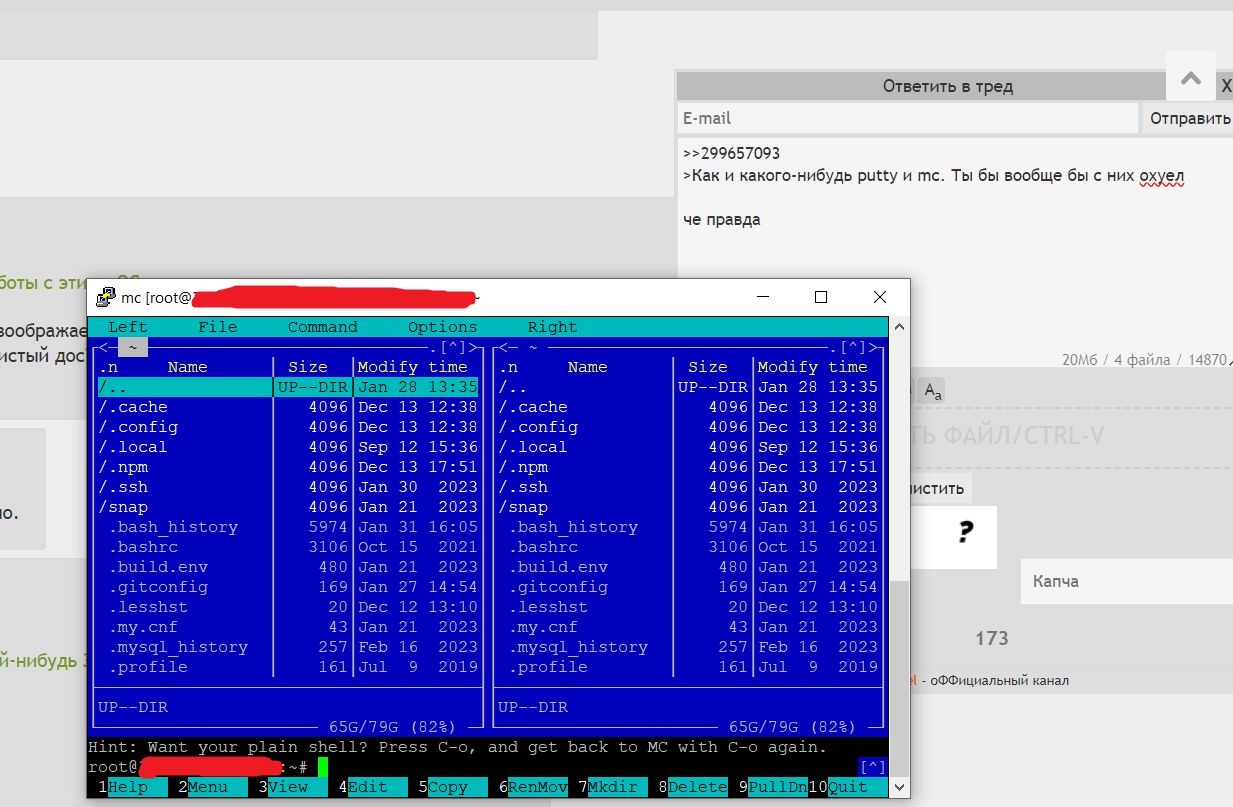Open the Options menu in mc
Viewport: 1233px width, 807px height.
pyautogui.click(x=442, y=327)
